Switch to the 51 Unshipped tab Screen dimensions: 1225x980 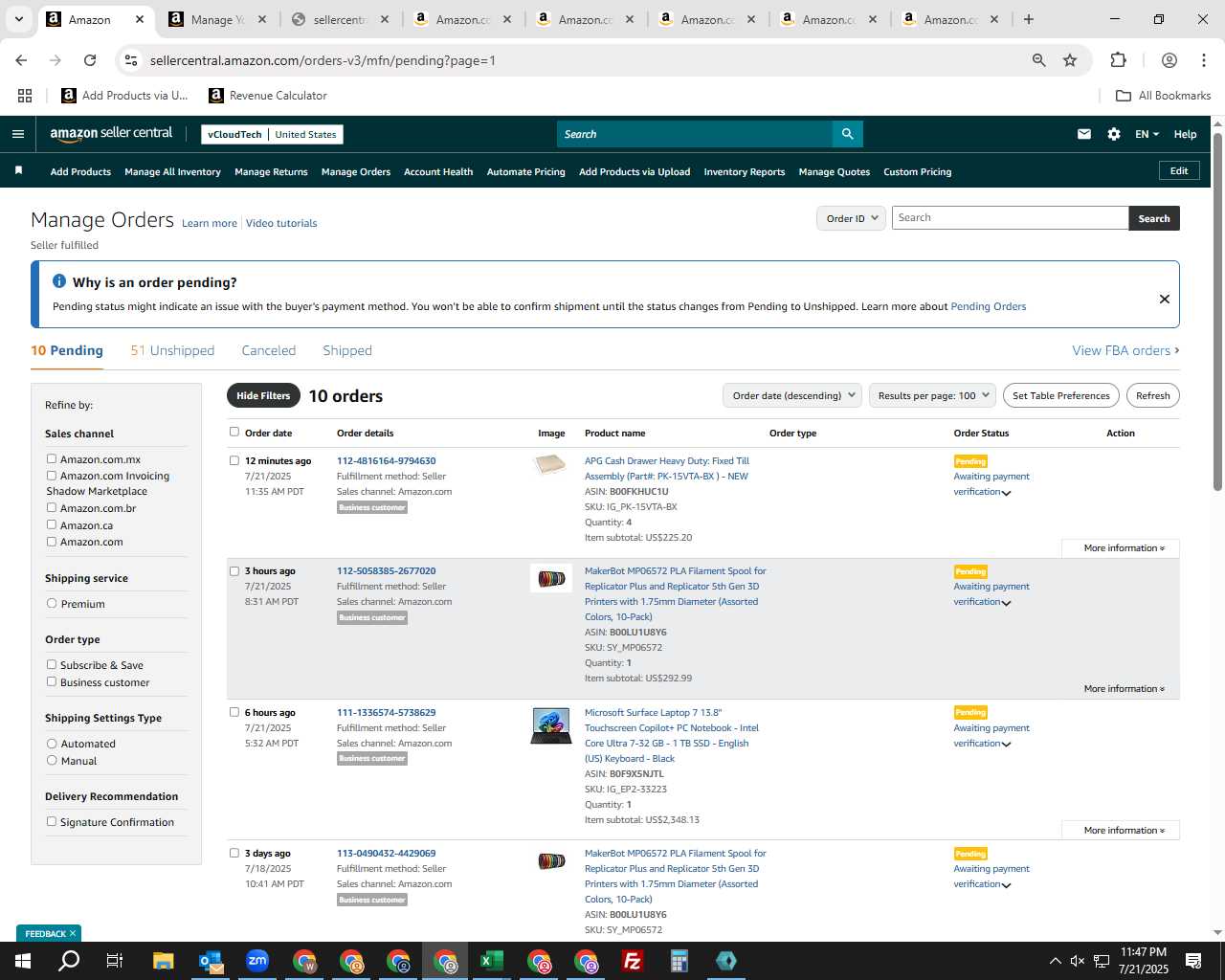point(172,350)
